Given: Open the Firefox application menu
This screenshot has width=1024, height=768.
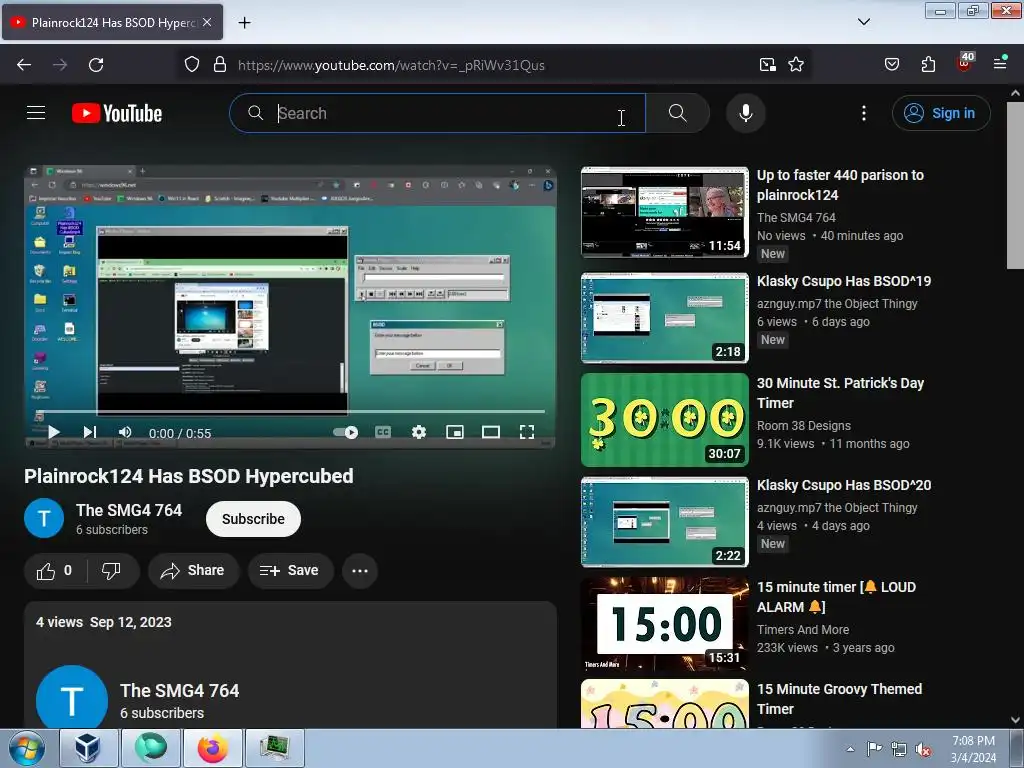Looking at the screenshot, I should (1000, 63).
